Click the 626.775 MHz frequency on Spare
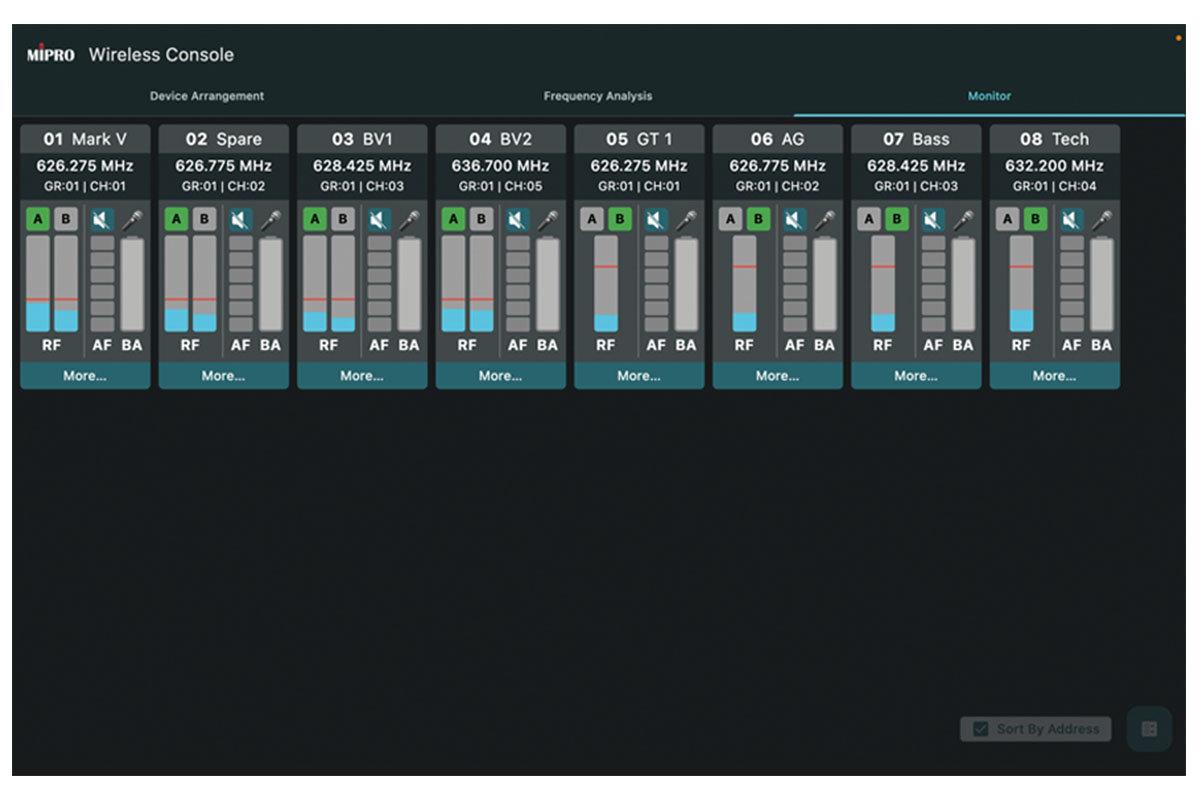 (x=223, y=166)
